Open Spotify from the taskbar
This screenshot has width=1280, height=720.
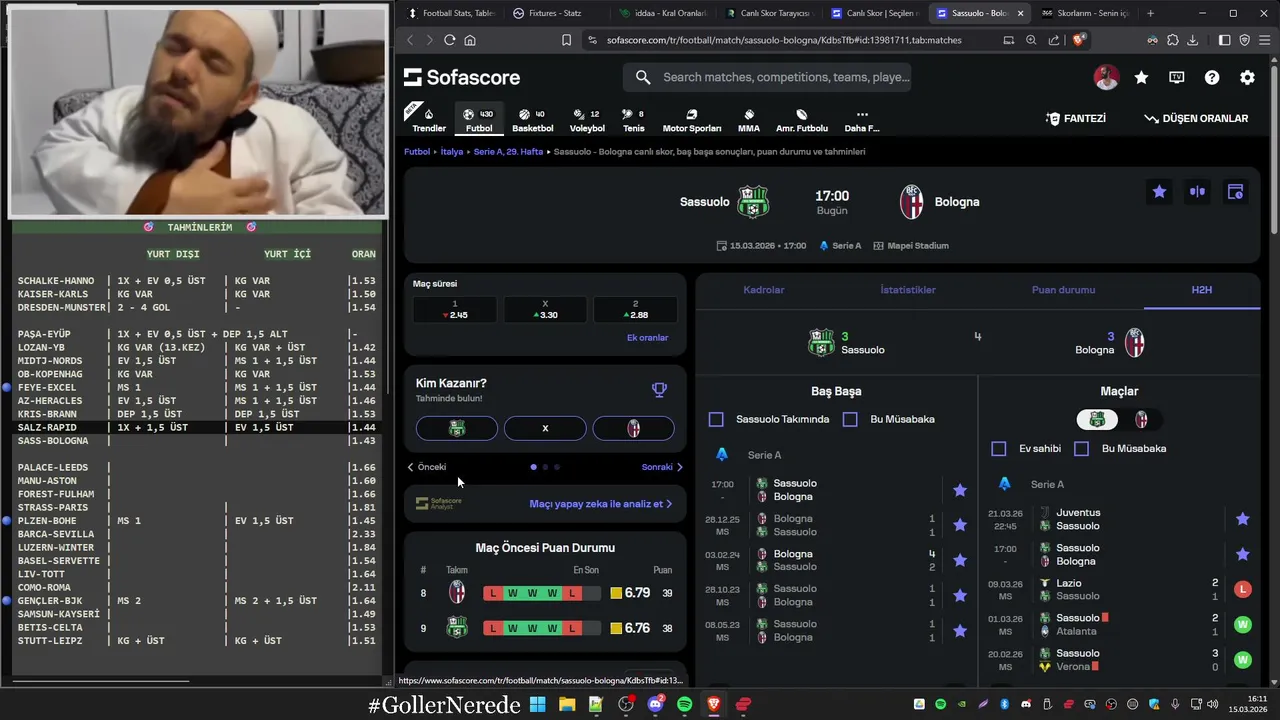[684, 705]
